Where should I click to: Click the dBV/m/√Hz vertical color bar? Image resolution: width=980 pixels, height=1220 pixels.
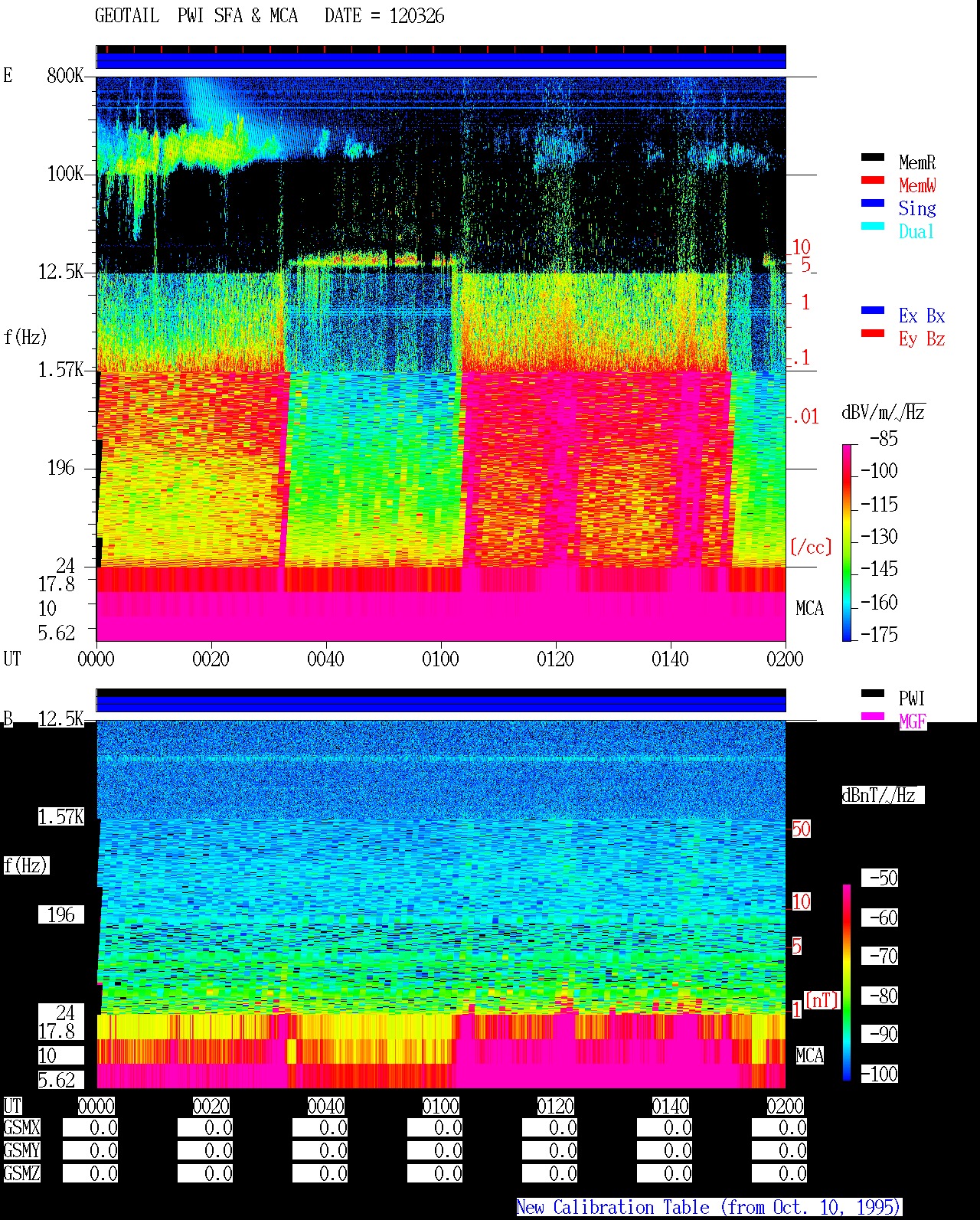(x=847, y=542)
